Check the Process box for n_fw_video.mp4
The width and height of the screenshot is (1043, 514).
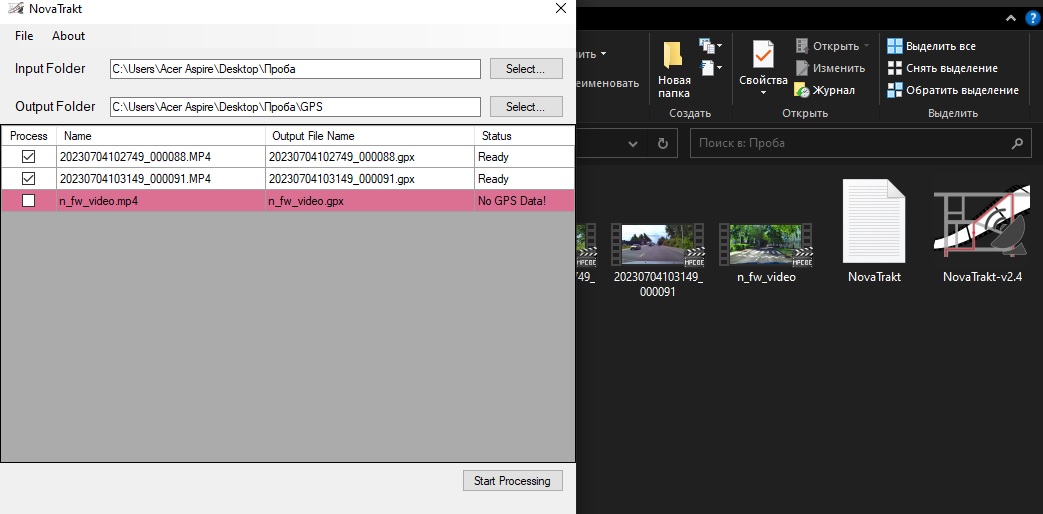28,201
